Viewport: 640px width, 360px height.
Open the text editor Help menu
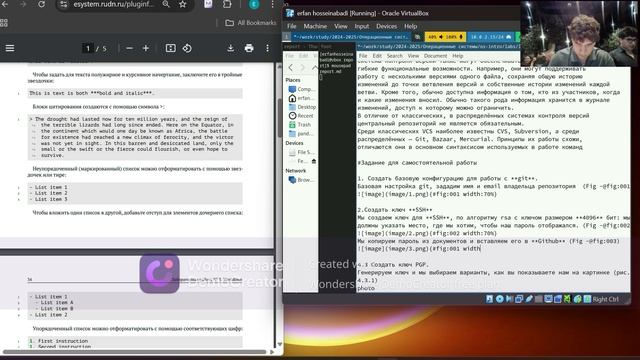point(458,56)
